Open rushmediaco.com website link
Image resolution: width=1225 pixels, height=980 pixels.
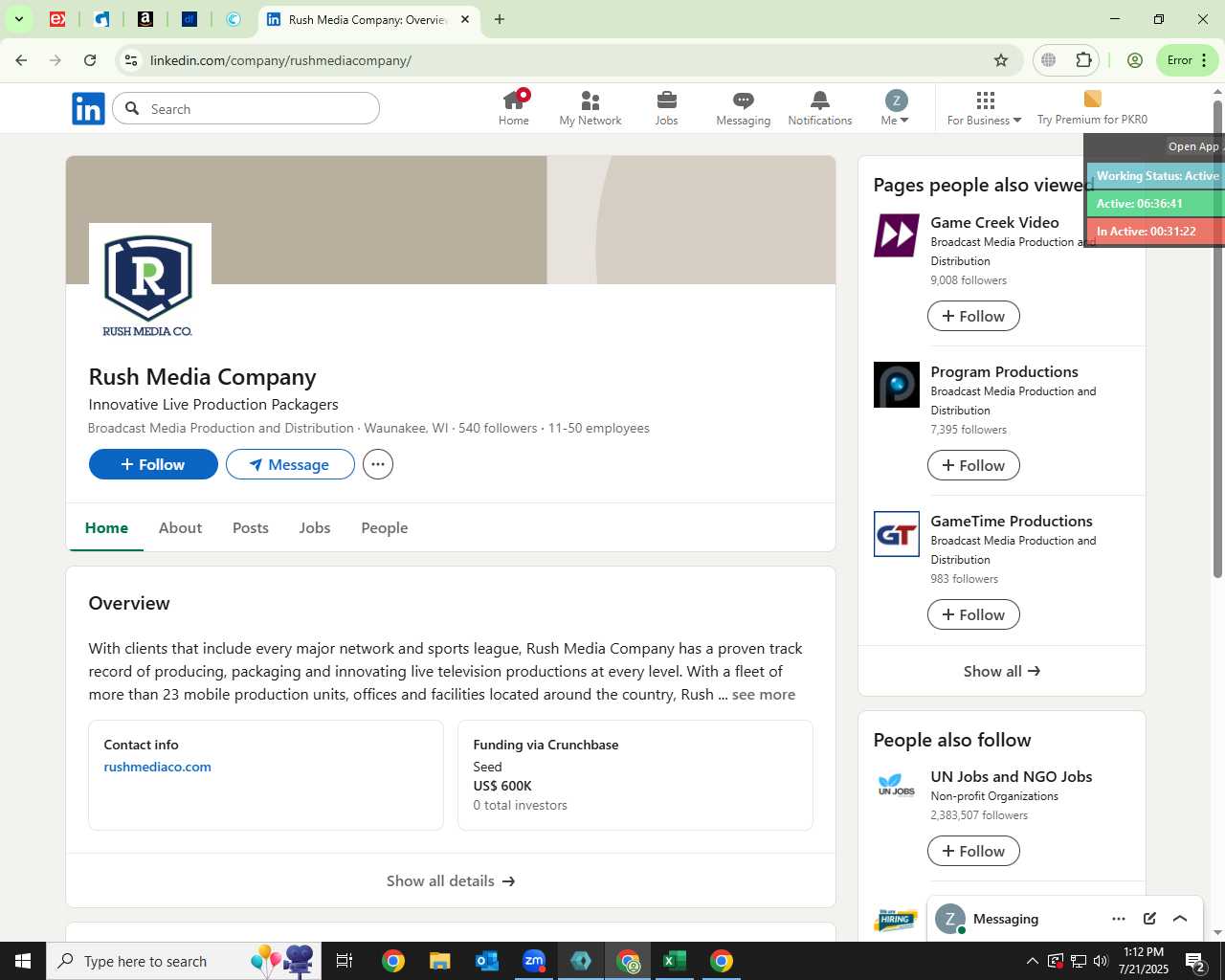158,767
